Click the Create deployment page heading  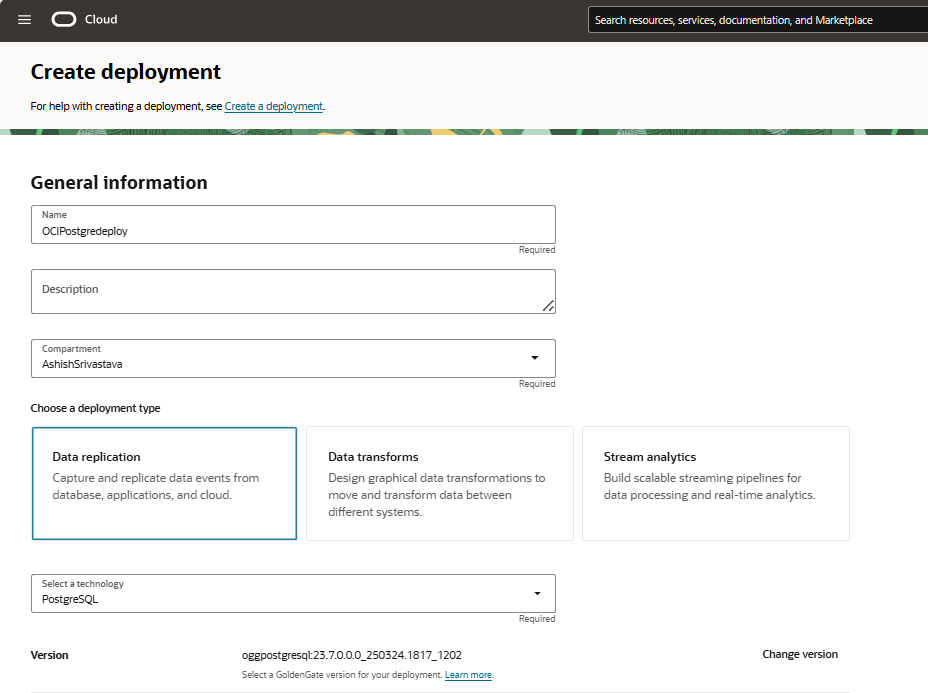125,72
